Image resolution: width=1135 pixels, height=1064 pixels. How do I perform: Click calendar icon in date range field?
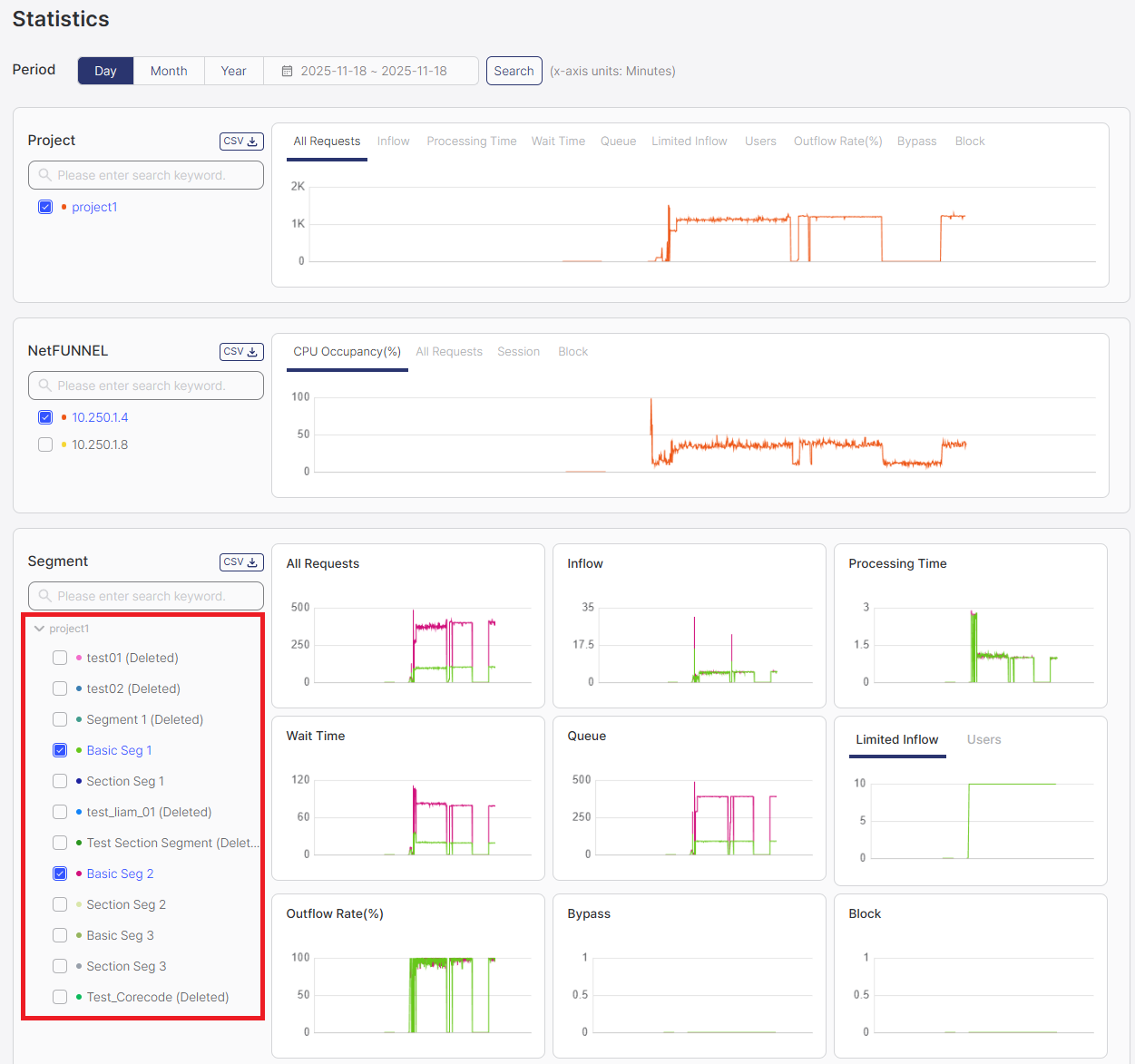287,72
